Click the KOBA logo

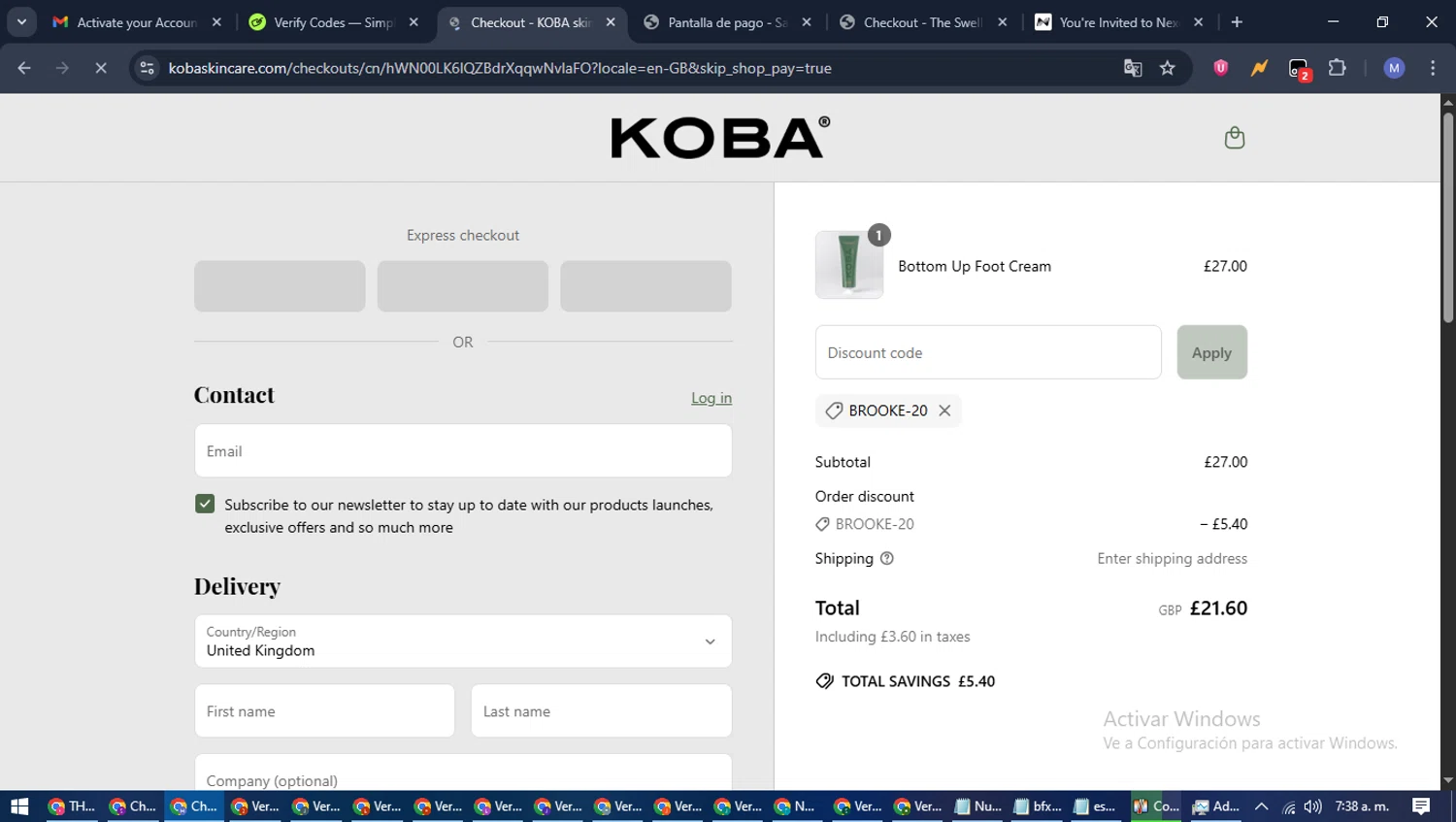[720, 138]
